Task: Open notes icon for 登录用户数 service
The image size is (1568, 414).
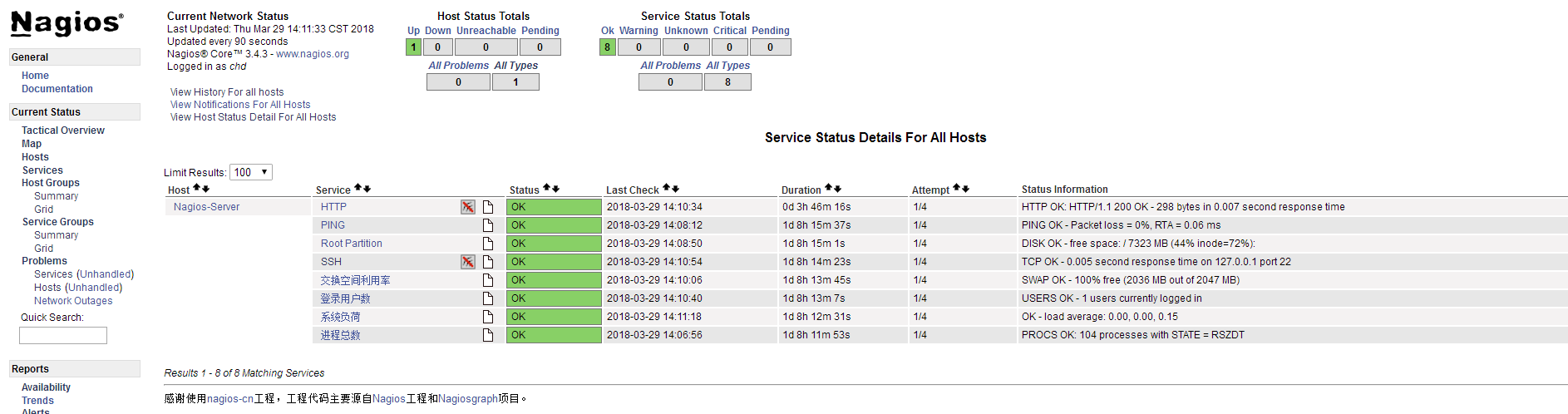Action: point(488,298)
